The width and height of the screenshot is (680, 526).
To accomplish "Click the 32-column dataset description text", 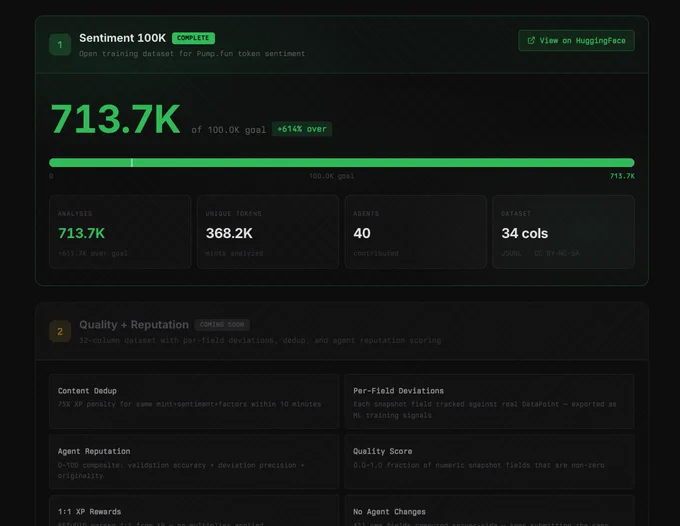I will tap(260, 340).
